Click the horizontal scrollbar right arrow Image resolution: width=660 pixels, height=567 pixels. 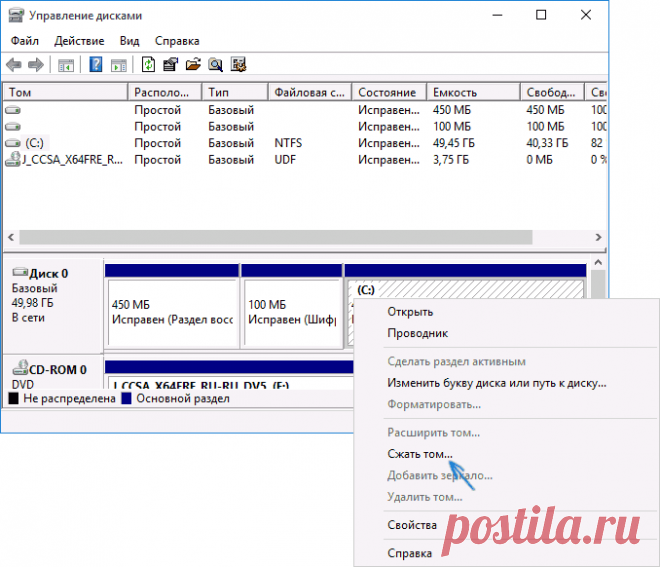[598, 237]
